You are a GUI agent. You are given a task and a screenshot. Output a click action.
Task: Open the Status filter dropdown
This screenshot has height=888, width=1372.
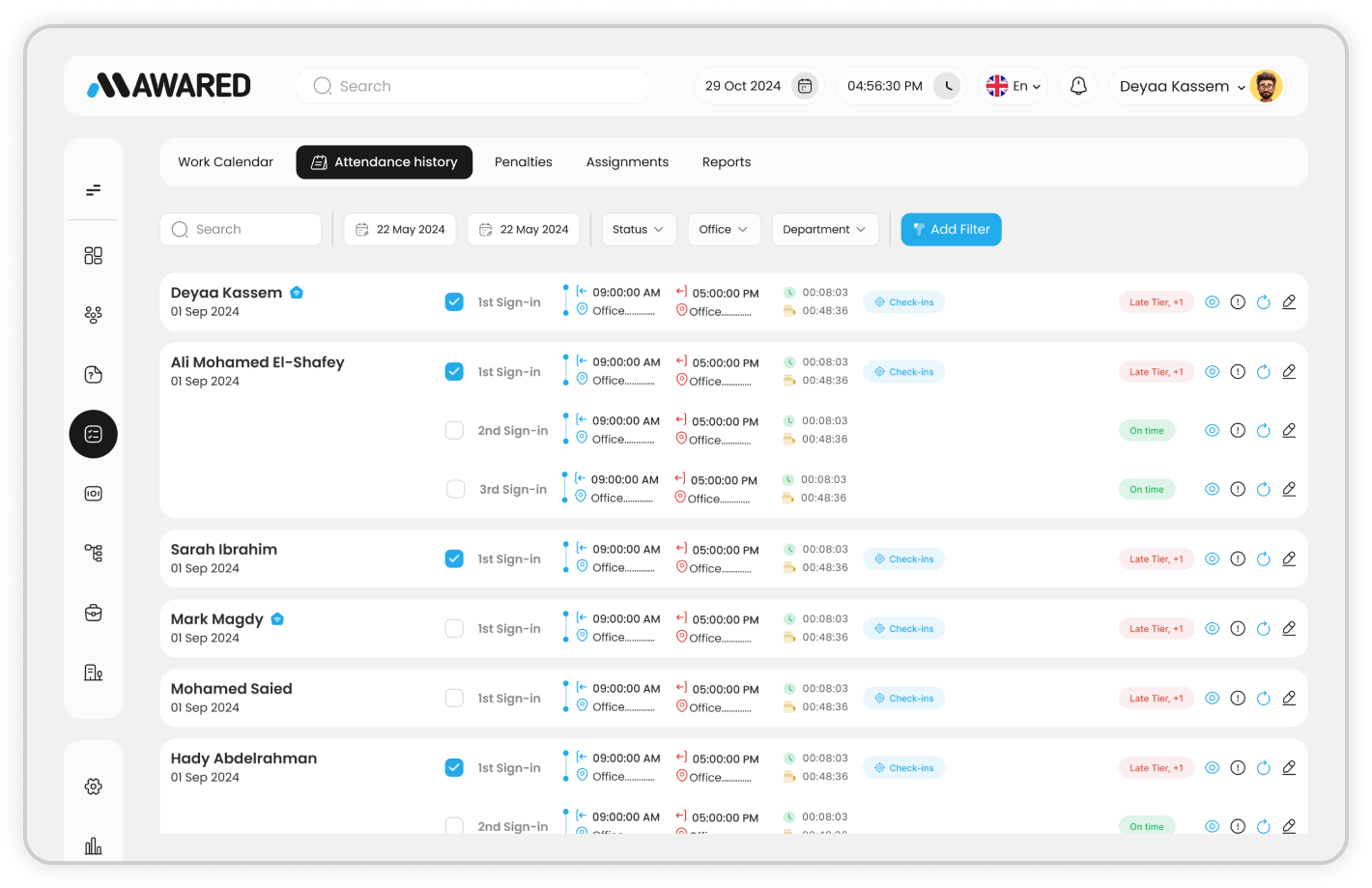[639, 229]
